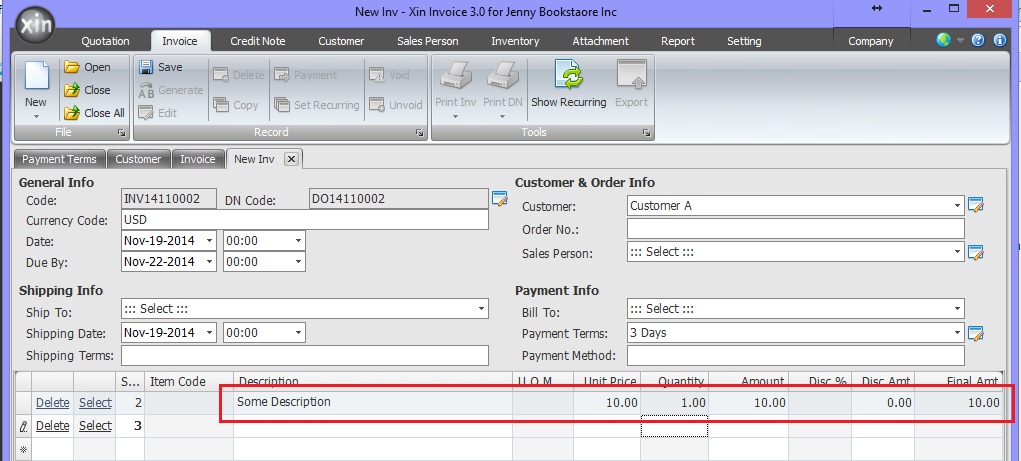Click the Copy record button

(236, 105)
